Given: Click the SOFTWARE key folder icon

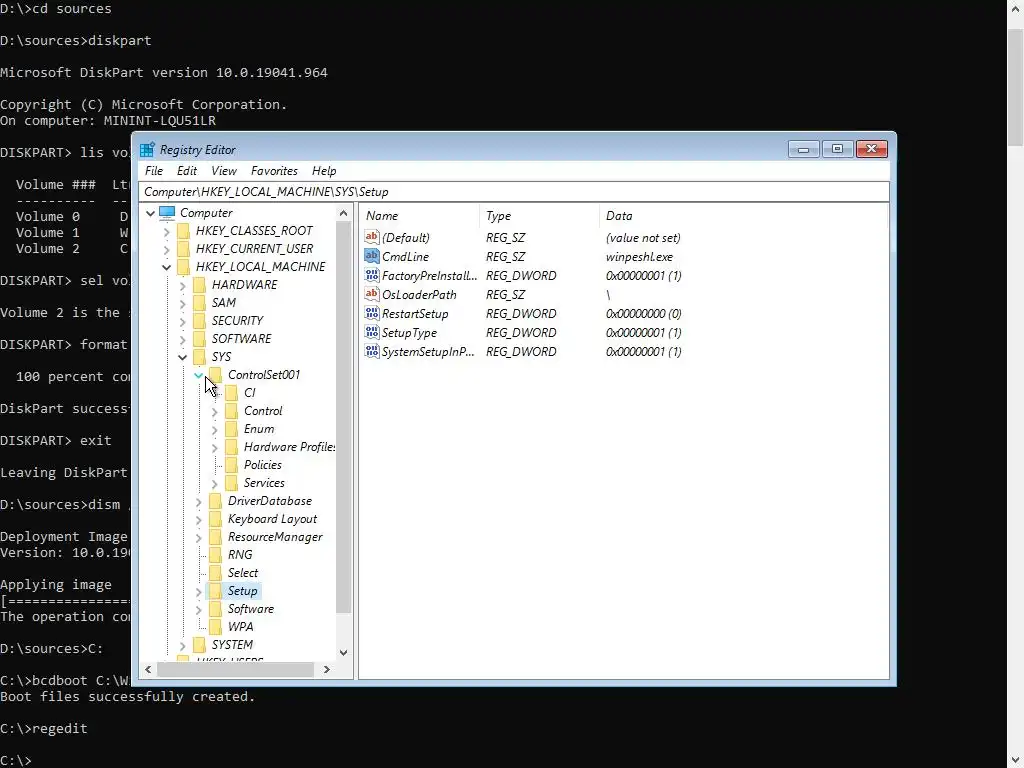Looking at the screenshot, I should coord(199,338).
